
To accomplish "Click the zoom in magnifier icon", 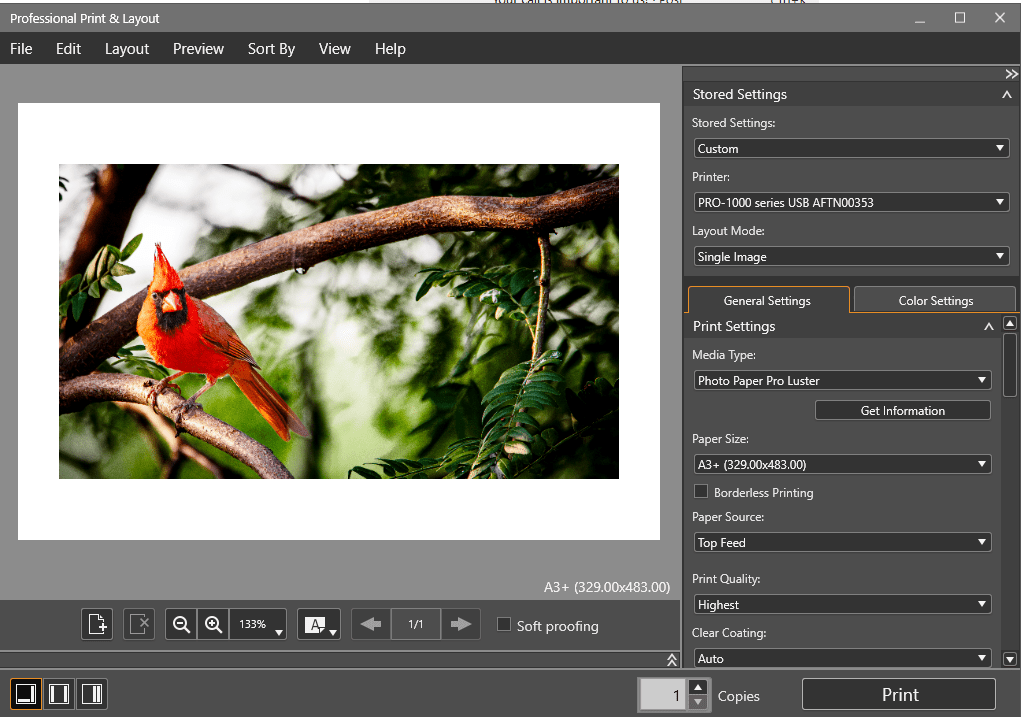I will [x=213, y=624].
